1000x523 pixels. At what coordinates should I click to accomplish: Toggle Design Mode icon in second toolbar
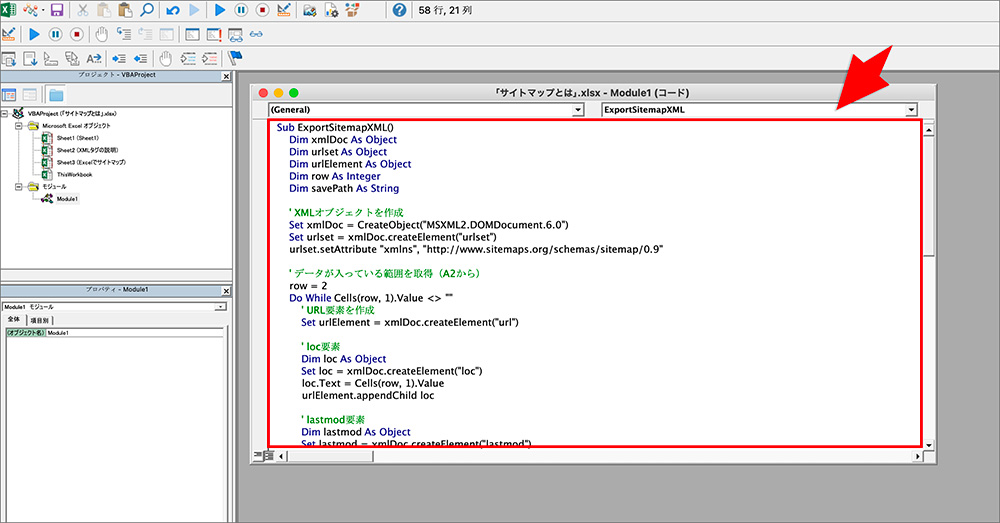pos(9,34)
